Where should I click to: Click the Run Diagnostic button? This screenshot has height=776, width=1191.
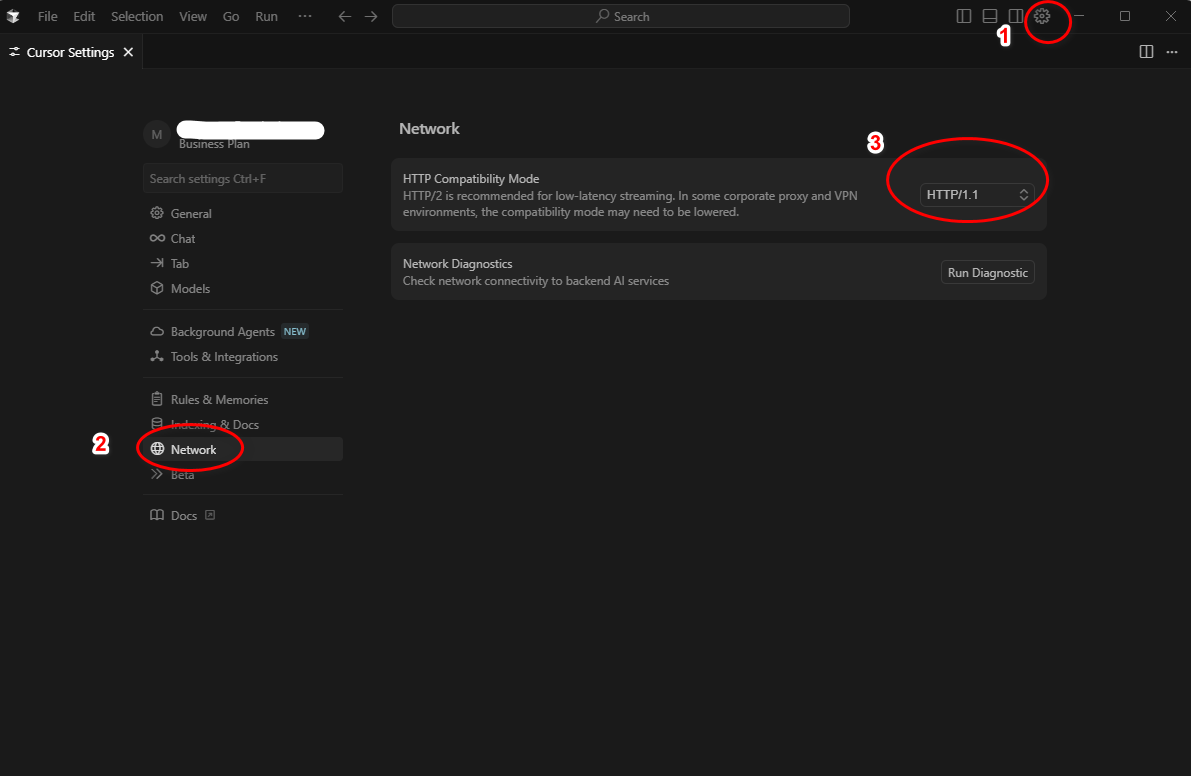[x=987, y=273]
